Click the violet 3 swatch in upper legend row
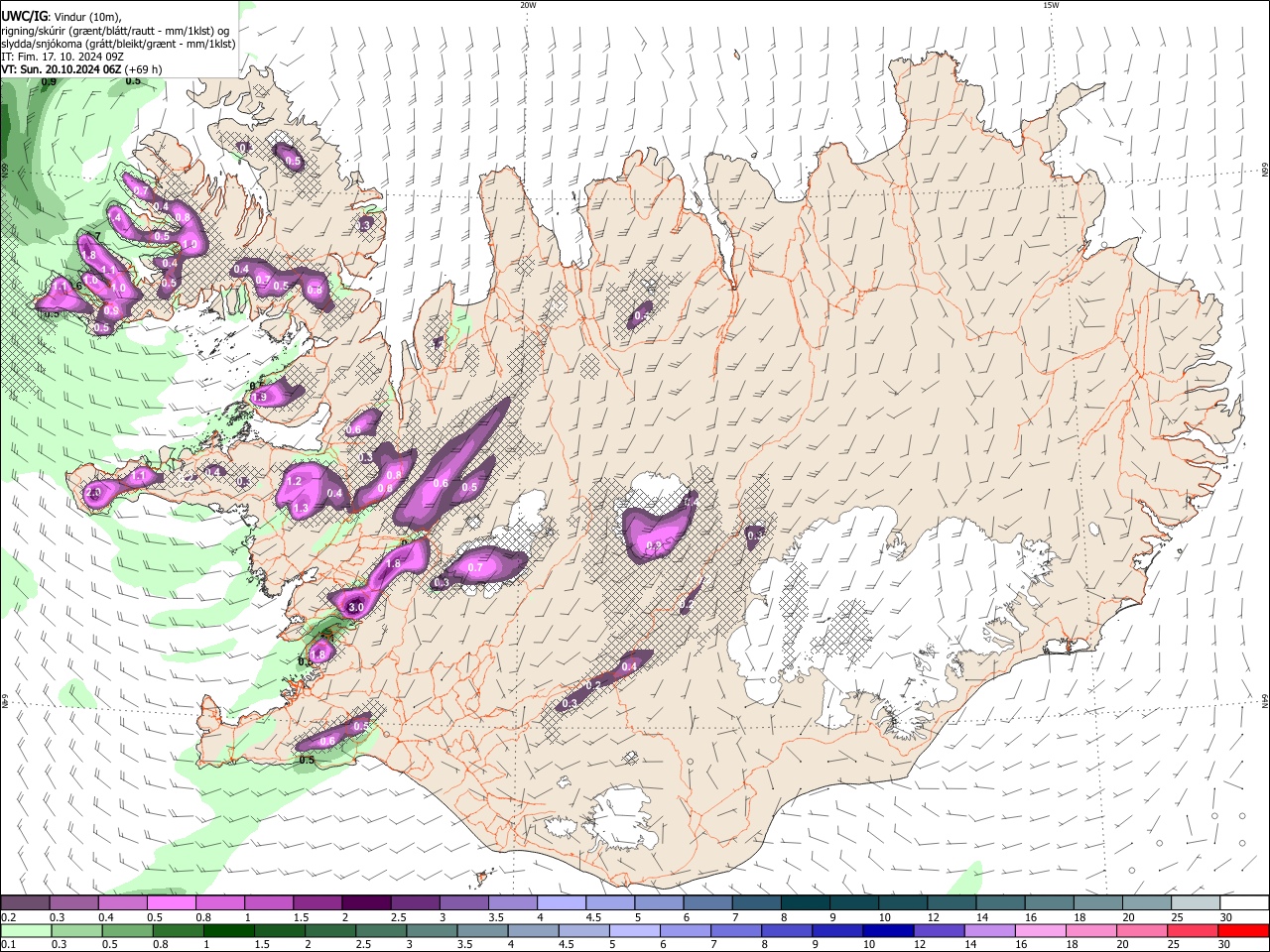 pyautogui.click(x=463, y=903)
